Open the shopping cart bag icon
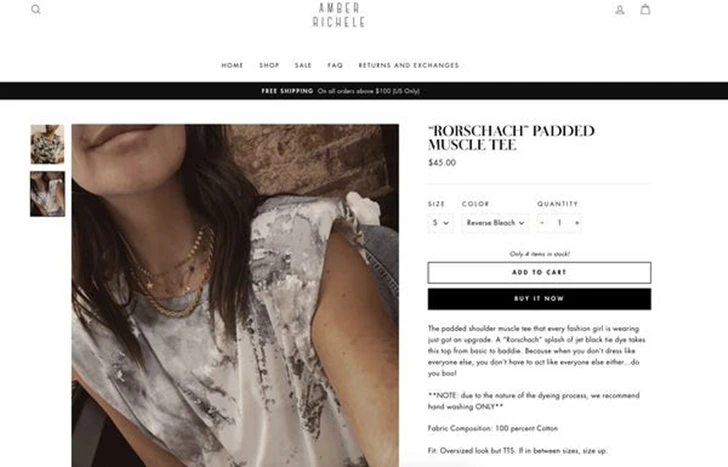This screenshot has height=467, width=728. (x=645, y=9)
